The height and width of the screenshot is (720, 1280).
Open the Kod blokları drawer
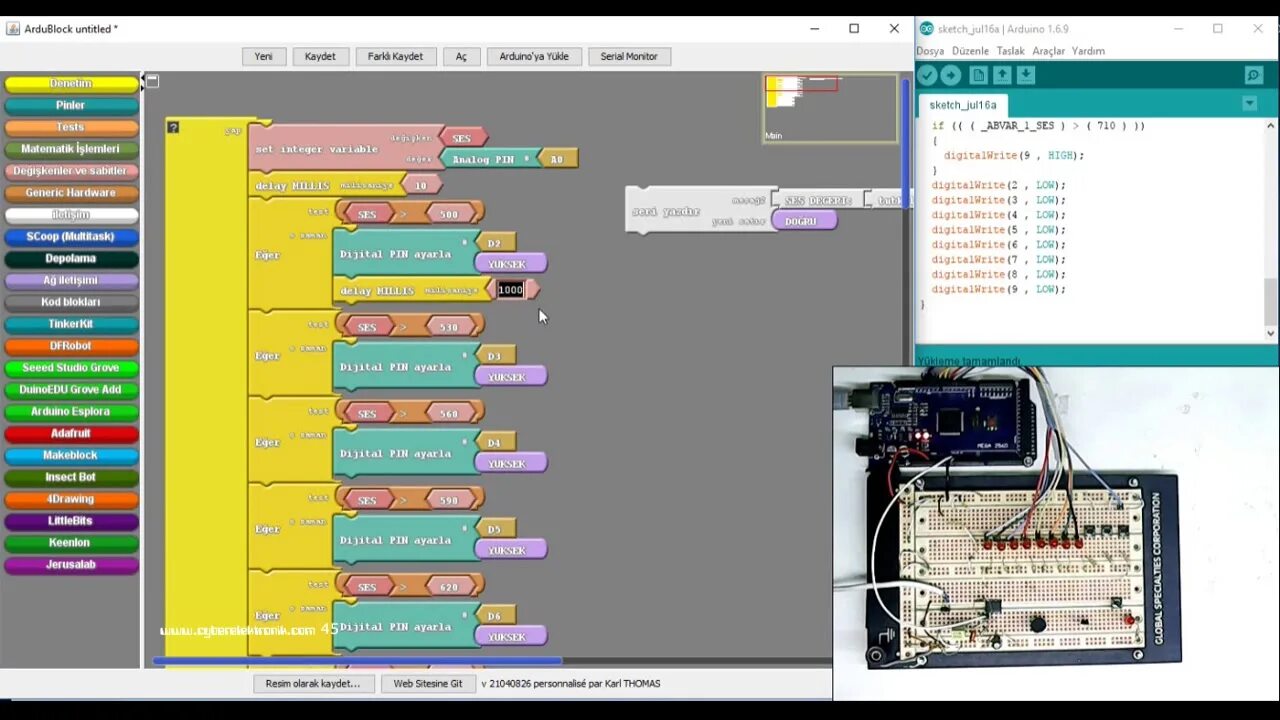pos(71,302)
